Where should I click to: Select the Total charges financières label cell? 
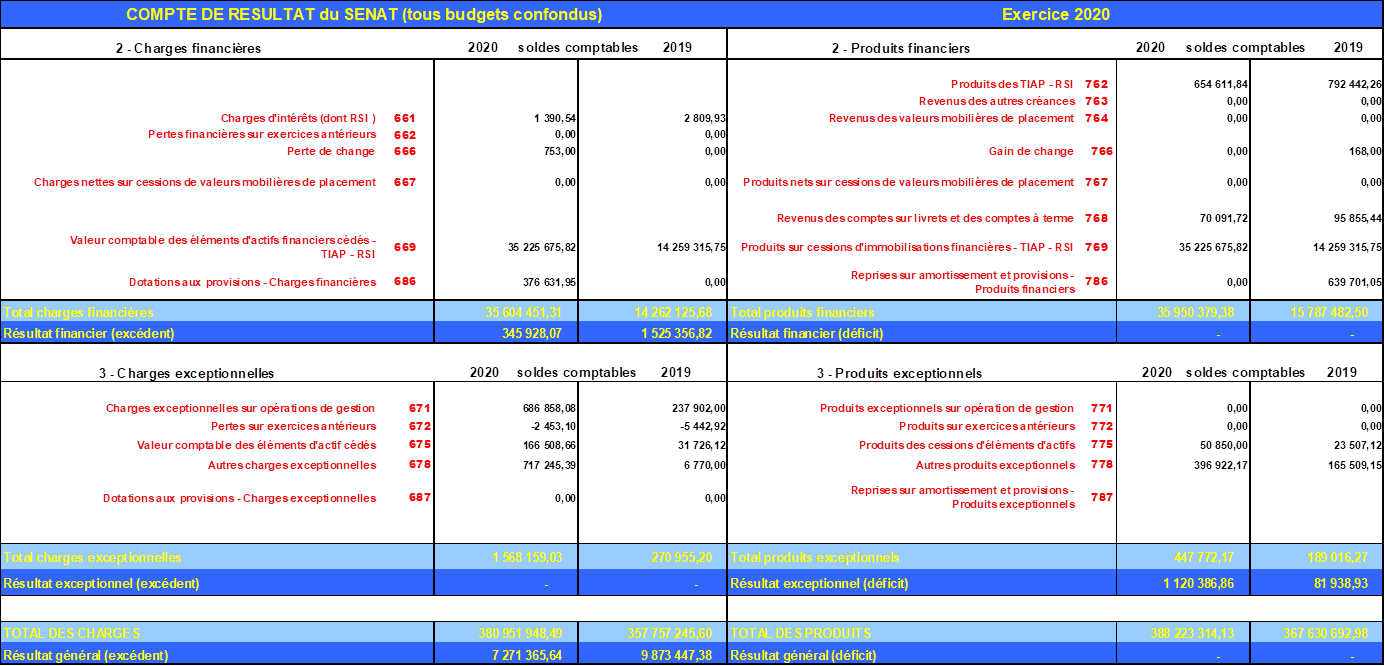coord(217,313)
